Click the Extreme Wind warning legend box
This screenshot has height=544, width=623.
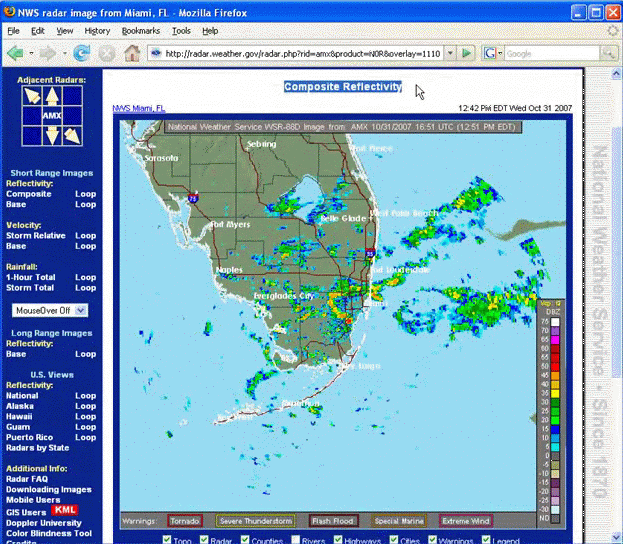click(x=466, y=521)
